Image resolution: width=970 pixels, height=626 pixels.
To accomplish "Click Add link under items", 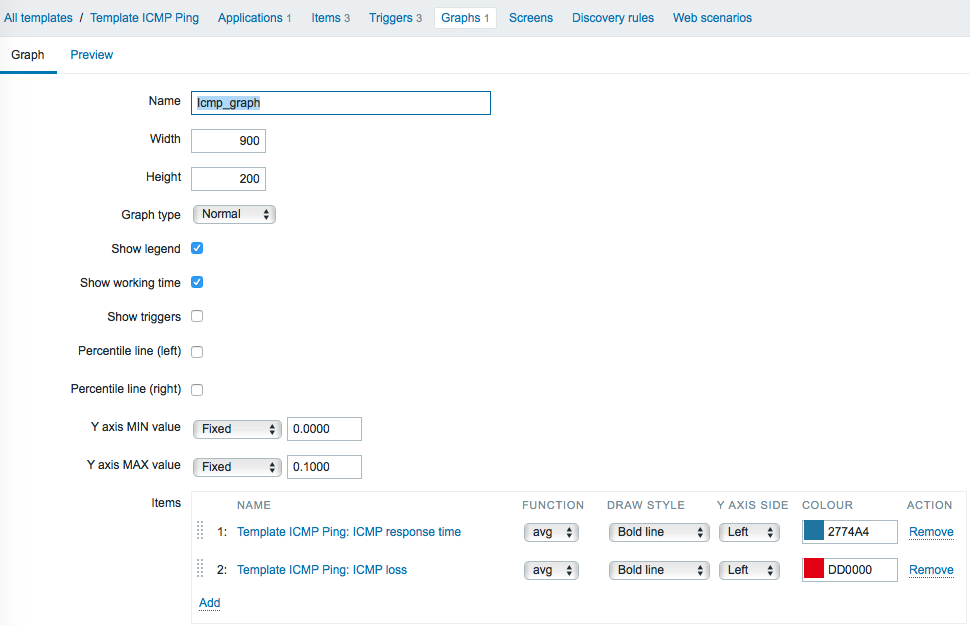I will [210, 602].
